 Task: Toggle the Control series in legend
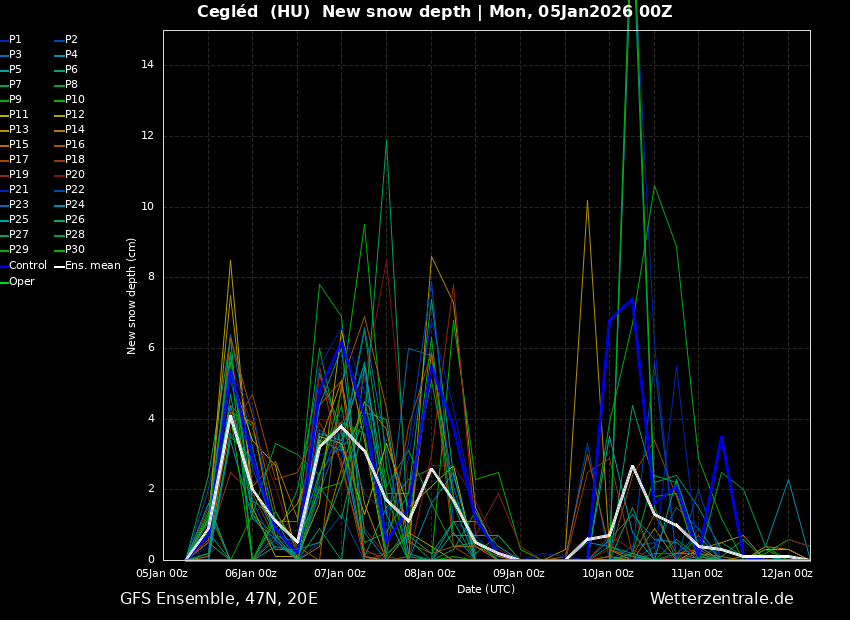[27, 266]
